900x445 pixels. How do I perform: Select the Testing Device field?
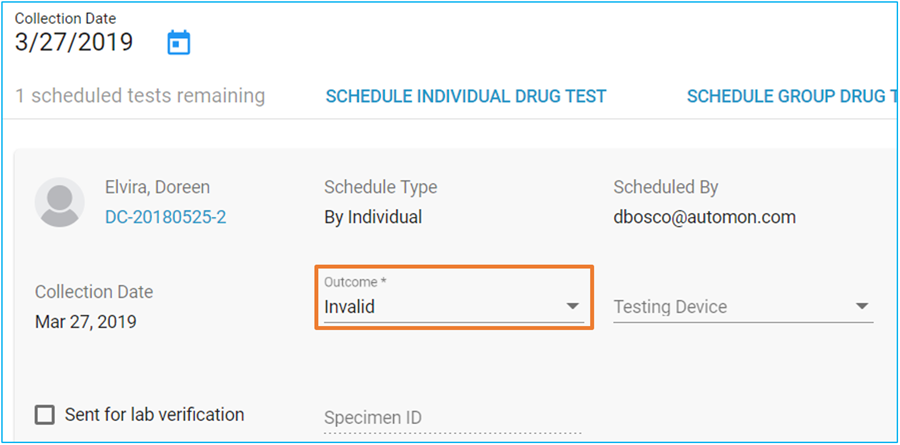pos(743,307)
